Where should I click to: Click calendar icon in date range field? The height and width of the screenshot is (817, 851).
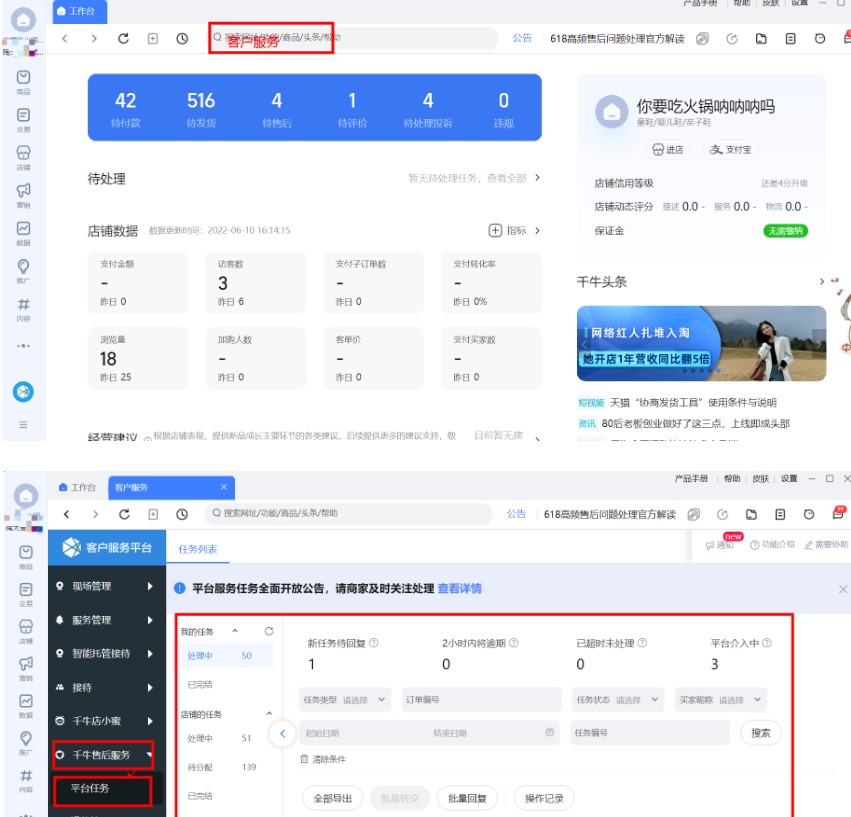coord(550,732)
